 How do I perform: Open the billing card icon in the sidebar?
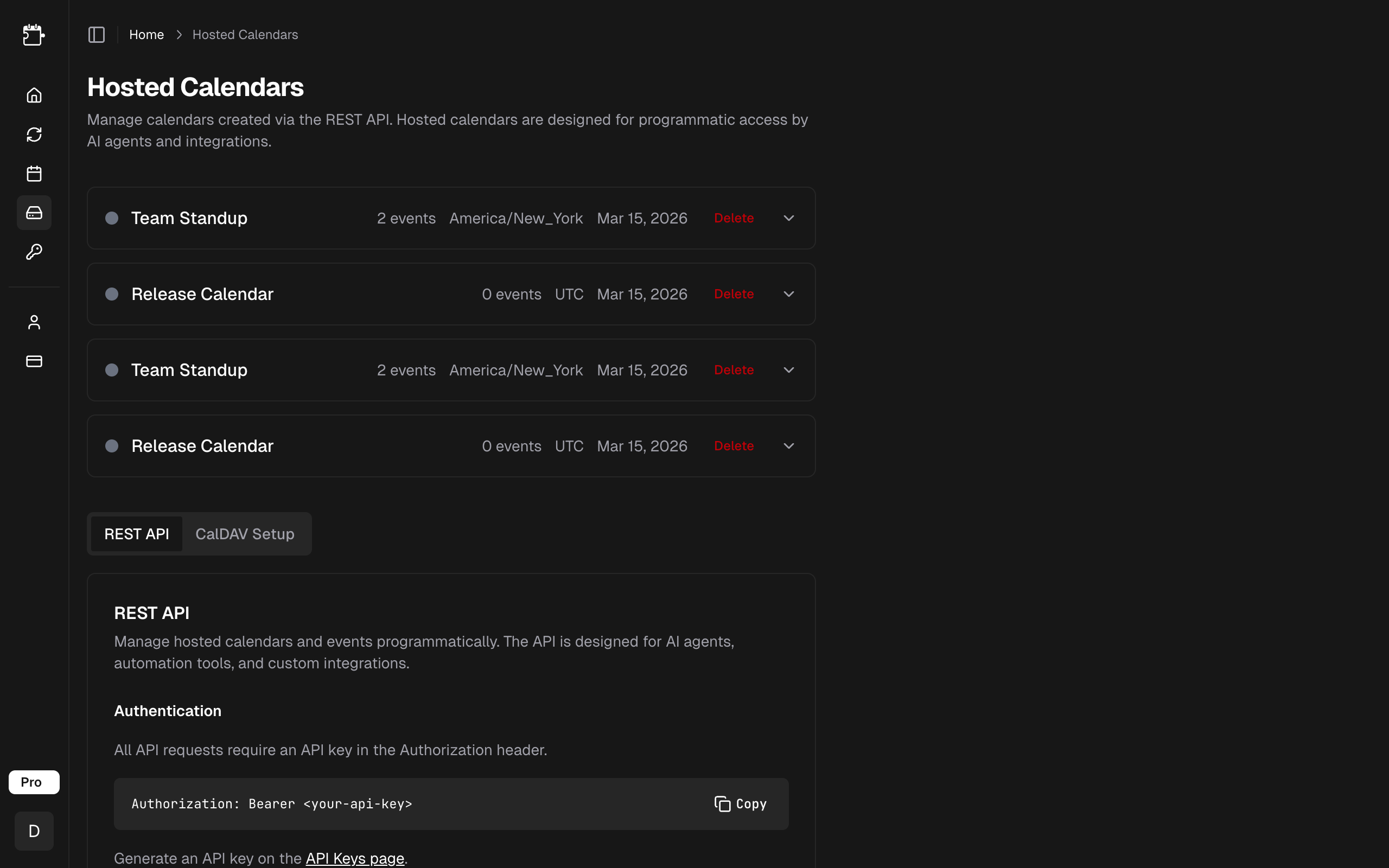[34, 361]
